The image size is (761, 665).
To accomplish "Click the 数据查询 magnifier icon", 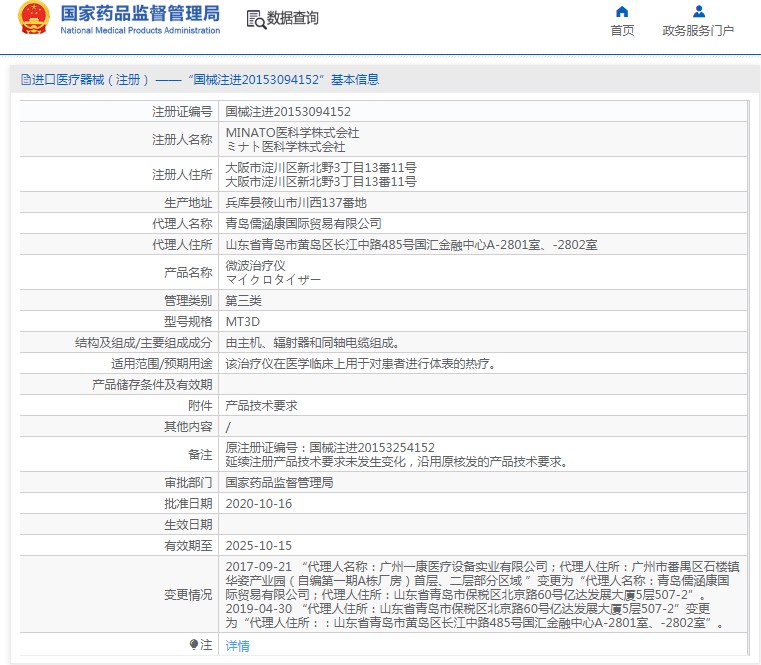I will 255,19.
